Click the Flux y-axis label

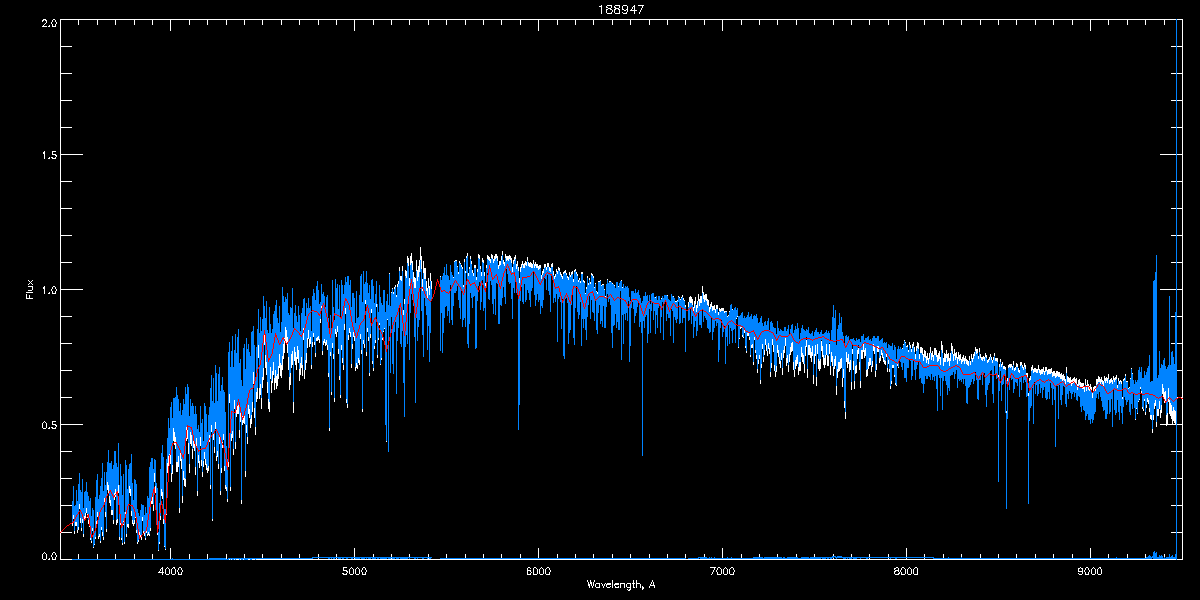pos(29,289)
